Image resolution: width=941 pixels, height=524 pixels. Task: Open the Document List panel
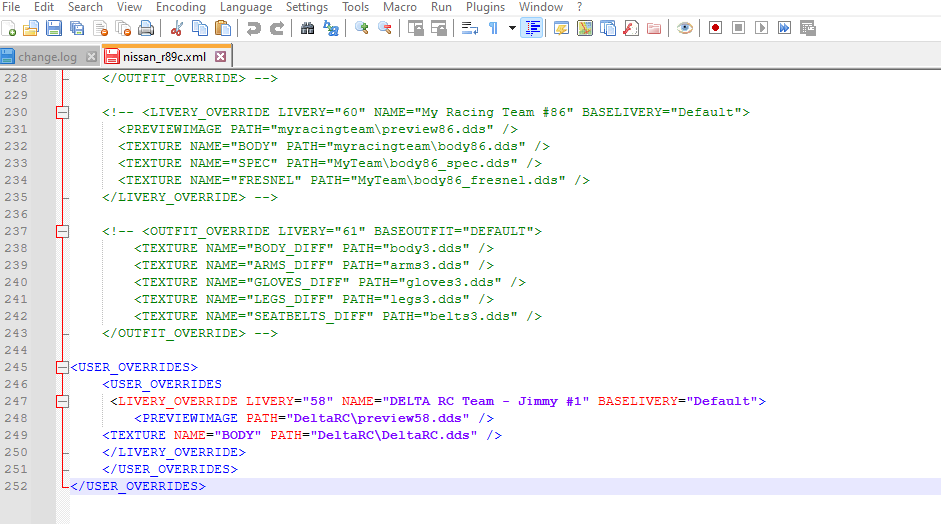point(607,28)
